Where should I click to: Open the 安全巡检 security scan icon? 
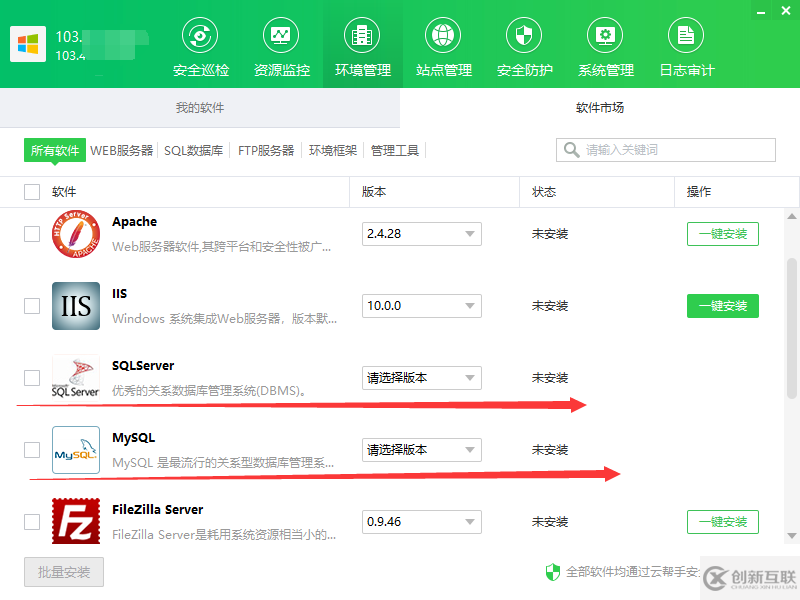click(x=200, y=35)
